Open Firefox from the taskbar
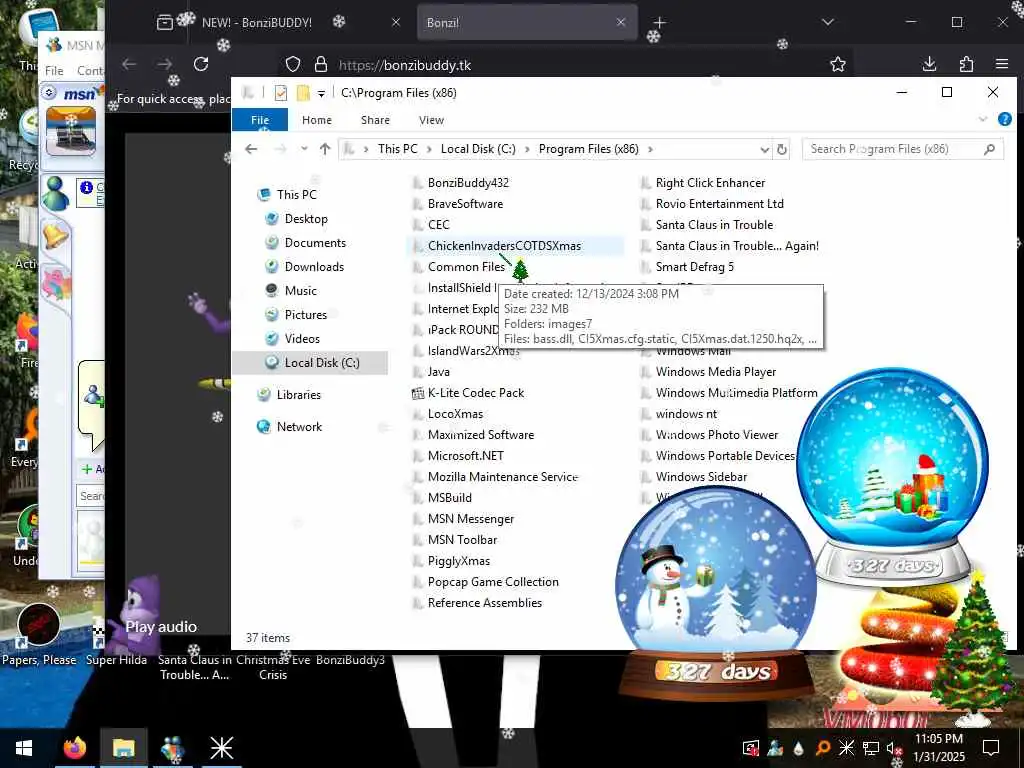Image resolution: width=1024 pixels, height=768 pixels. point(75,748)
